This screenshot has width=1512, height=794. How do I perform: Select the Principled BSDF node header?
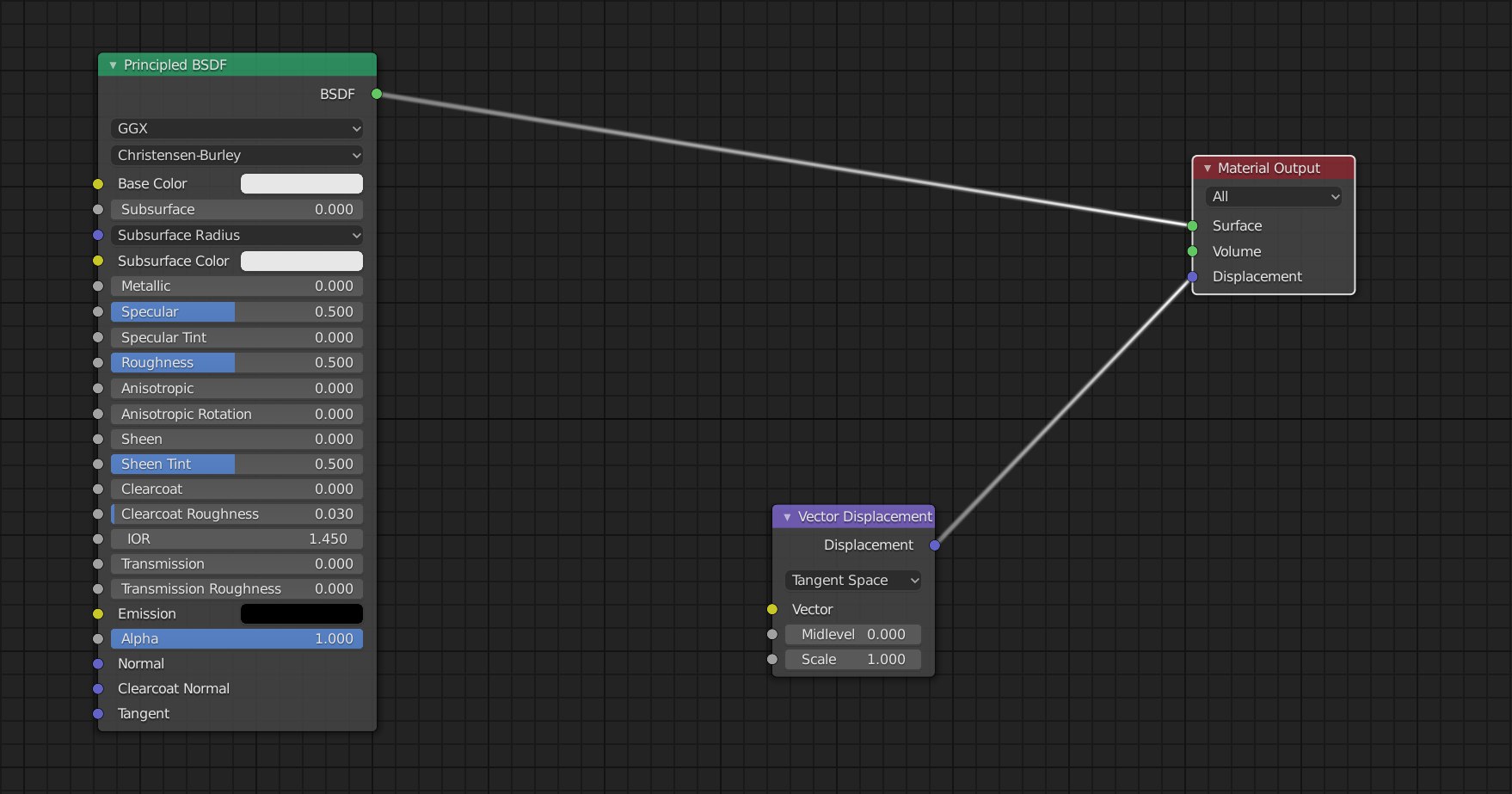237,65
